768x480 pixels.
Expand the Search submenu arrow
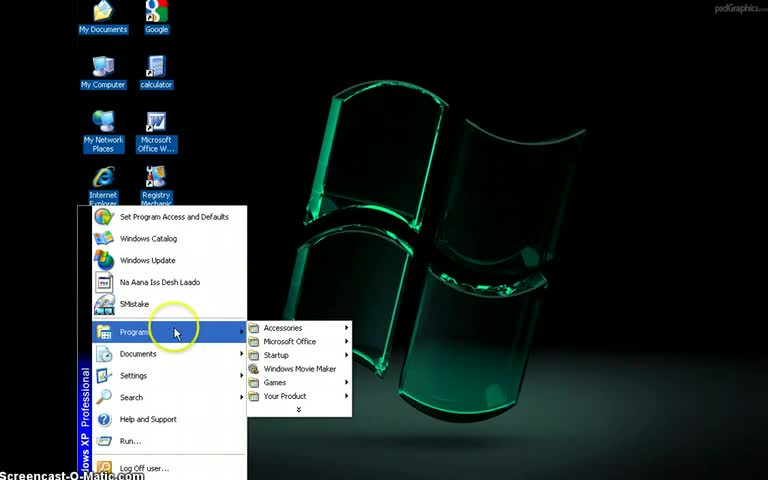(241, 397)
